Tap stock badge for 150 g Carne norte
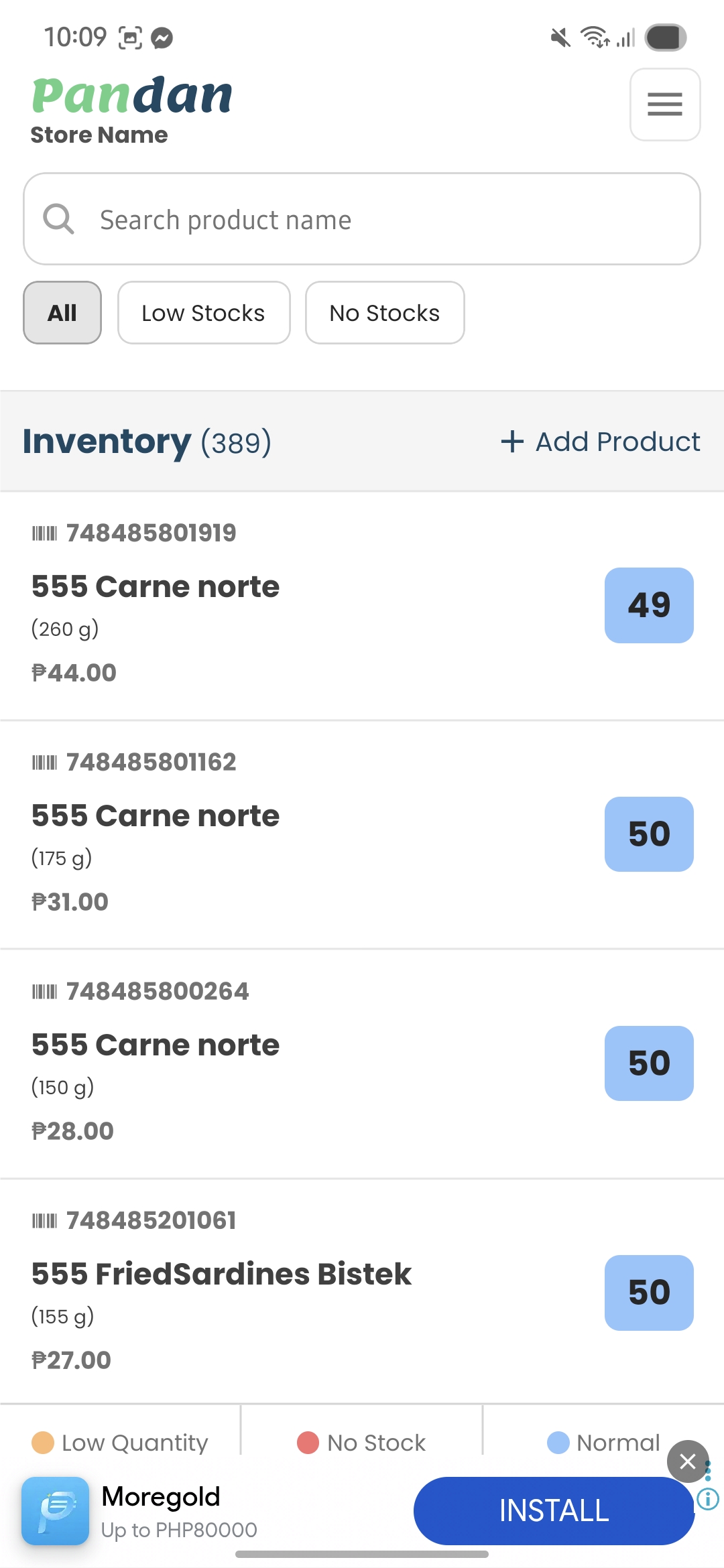Image resolution: width=724 pixels, height=1568 pixels. 649,1063
